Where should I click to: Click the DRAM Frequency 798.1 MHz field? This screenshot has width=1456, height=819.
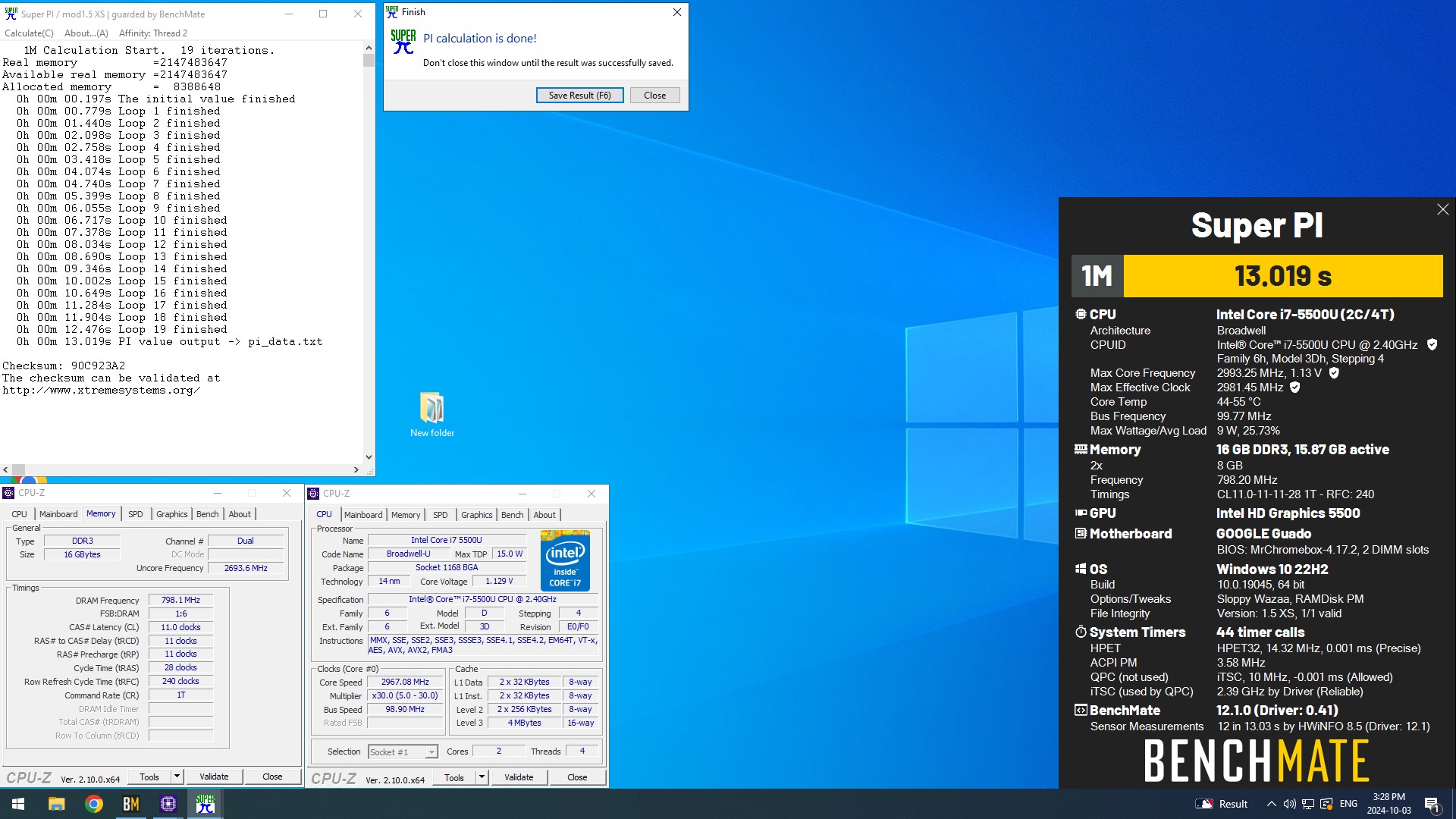pos(180,600)
